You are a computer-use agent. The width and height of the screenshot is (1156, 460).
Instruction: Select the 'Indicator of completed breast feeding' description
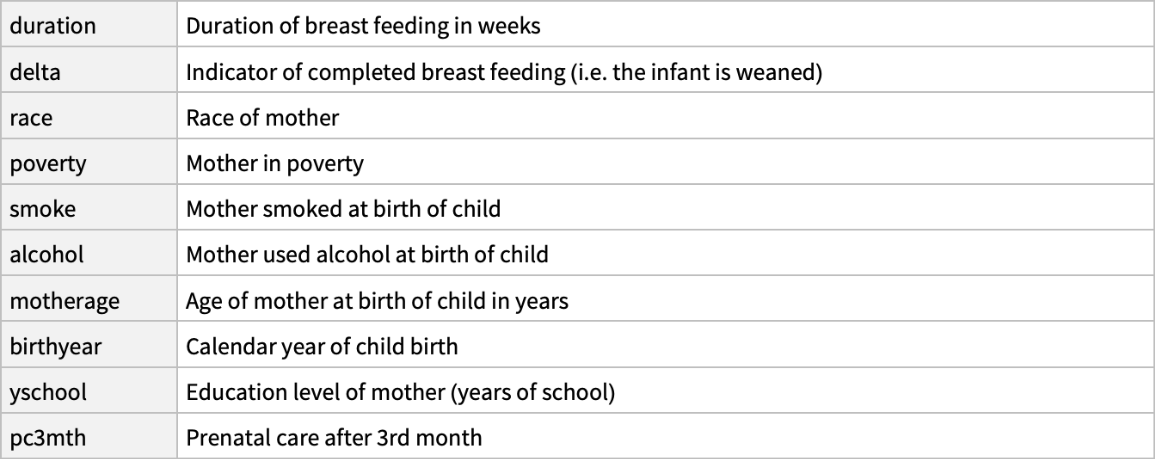504,73
